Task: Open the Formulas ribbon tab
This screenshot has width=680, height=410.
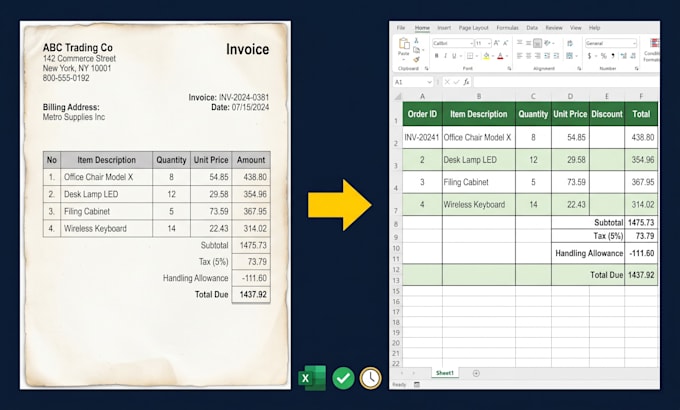Action: pos(507,28)
